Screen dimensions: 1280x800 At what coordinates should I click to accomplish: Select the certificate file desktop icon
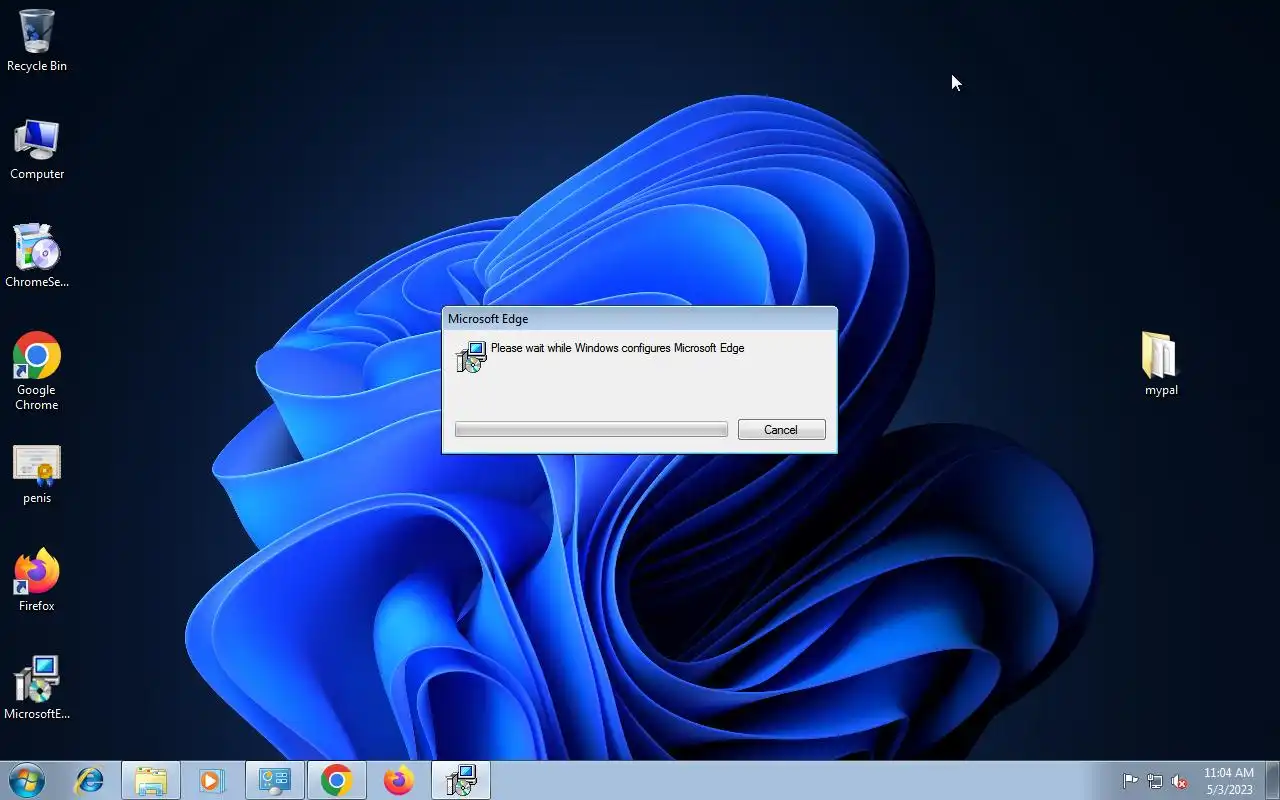click(x=37, y=474)
